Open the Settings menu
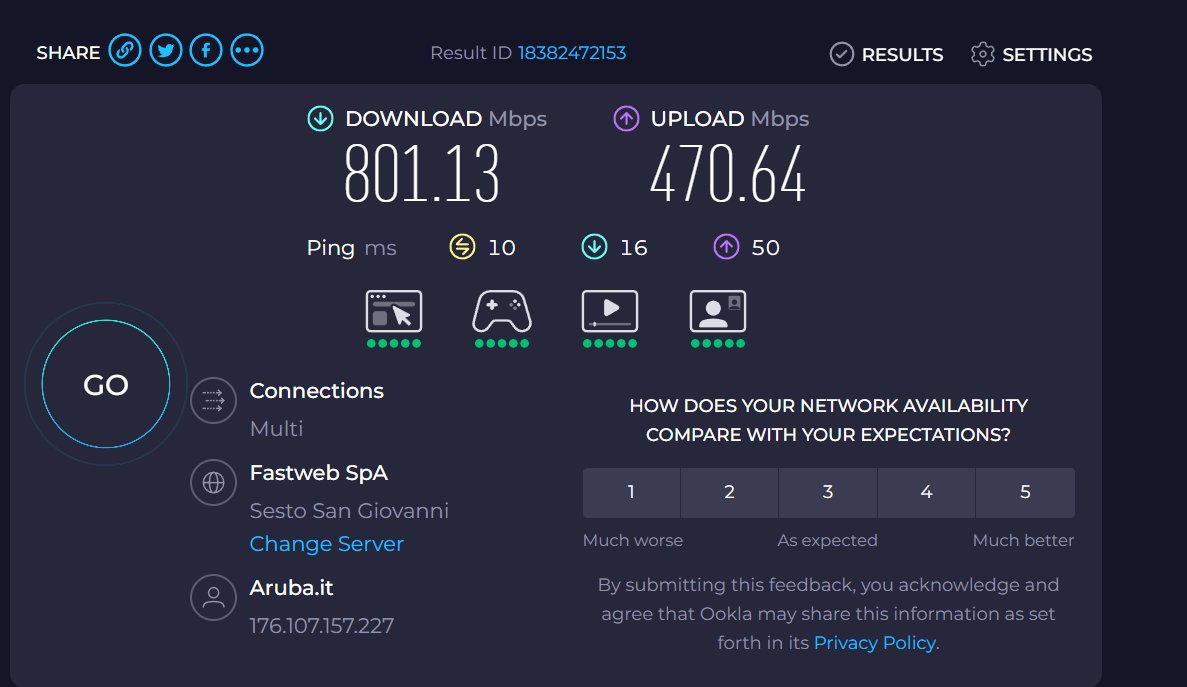 tap(1032, 54)
